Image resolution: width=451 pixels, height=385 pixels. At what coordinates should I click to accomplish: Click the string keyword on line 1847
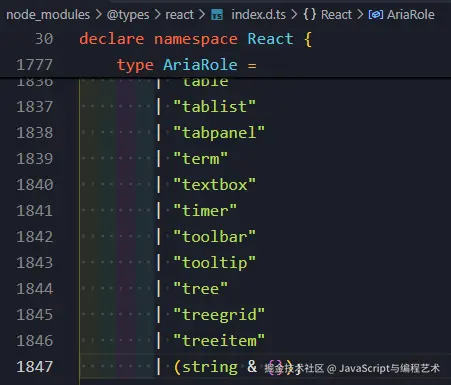[210, 367]
